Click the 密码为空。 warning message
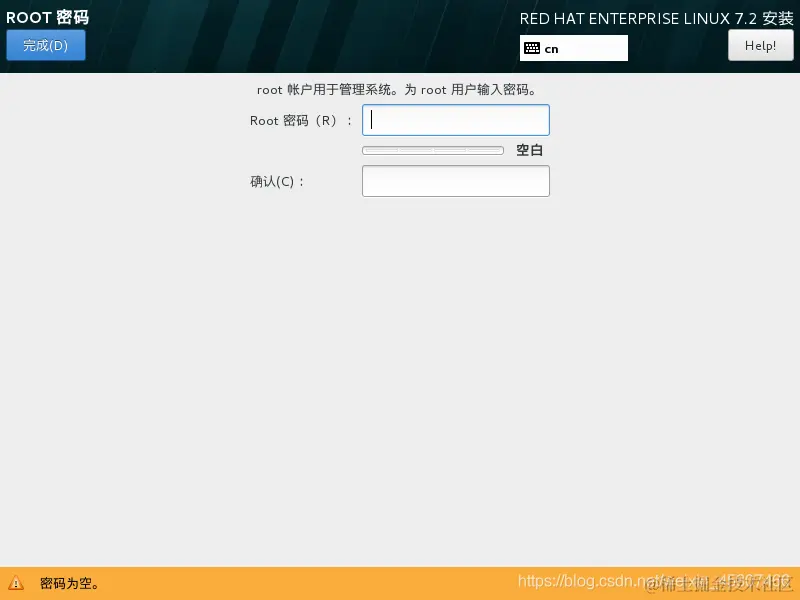The width and height of the screenshot is (800, 600). point(69,583)
